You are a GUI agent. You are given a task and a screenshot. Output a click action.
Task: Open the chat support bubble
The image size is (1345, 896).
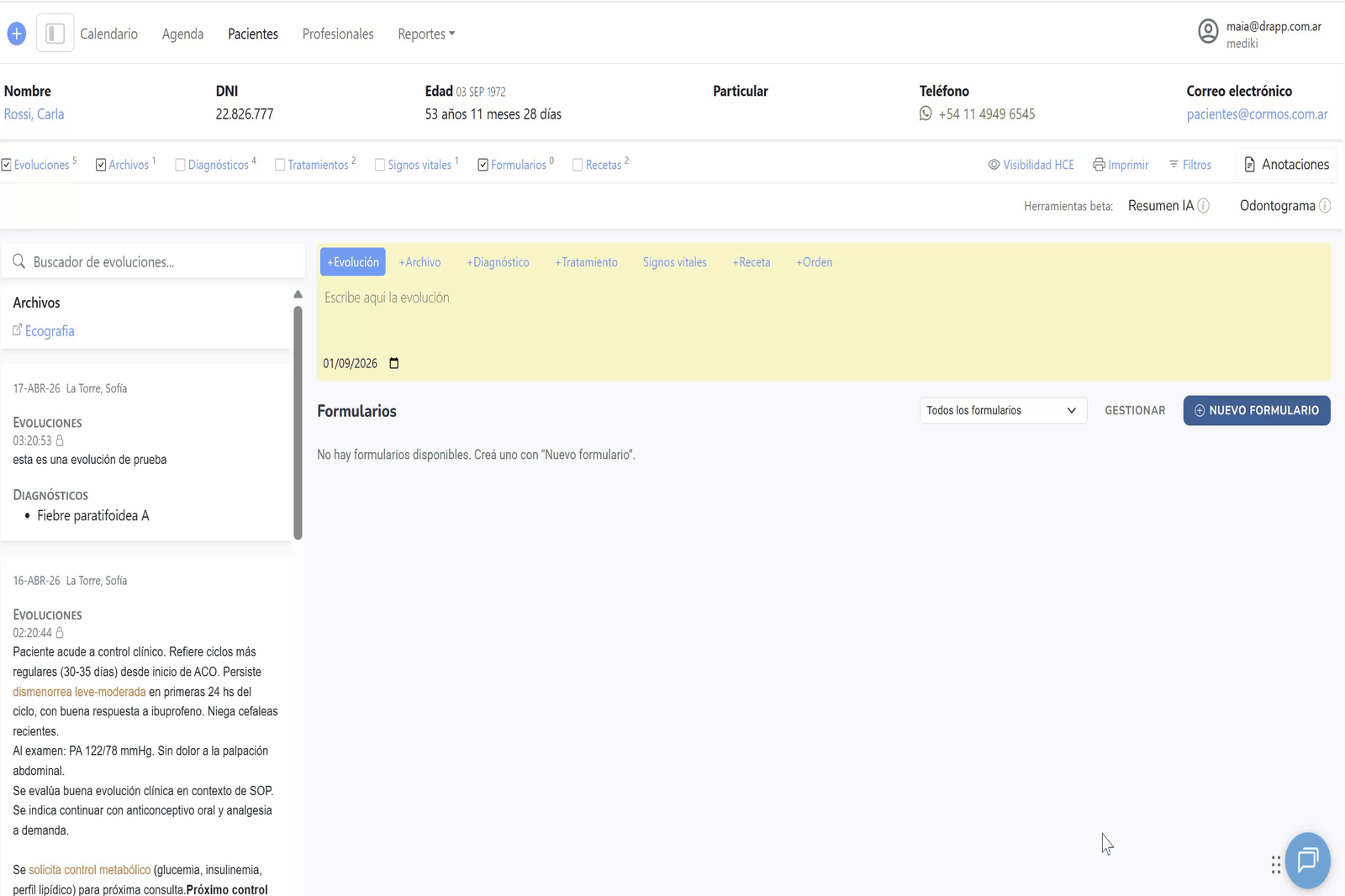pos(1307,860)
